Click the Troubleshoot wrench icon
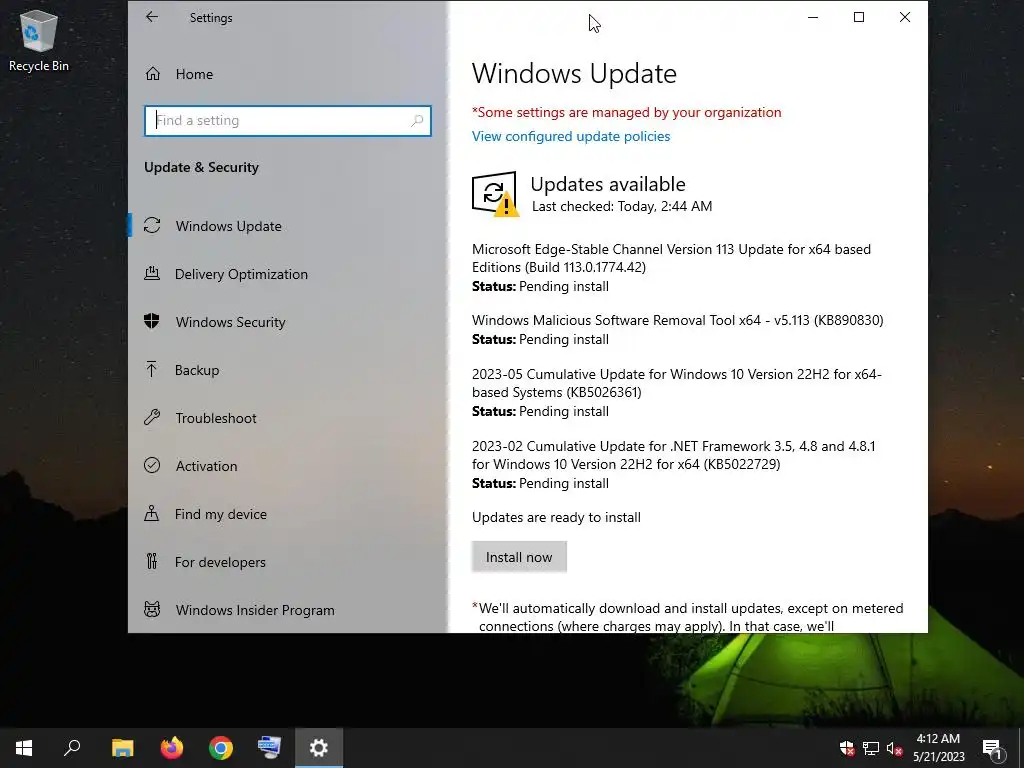This screenshot has height=768, width=1024. tap(152, 417)
